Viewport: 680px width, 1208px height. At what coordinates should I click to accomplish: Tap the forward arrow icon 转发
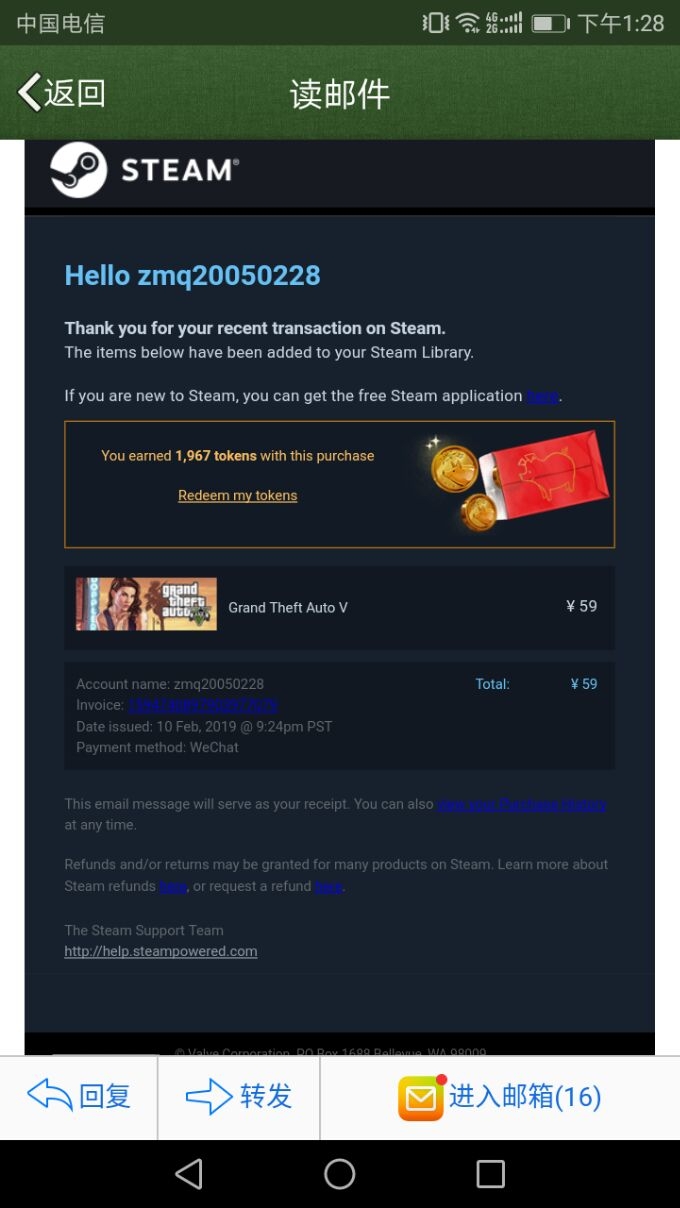click(x=209, y=1096)
